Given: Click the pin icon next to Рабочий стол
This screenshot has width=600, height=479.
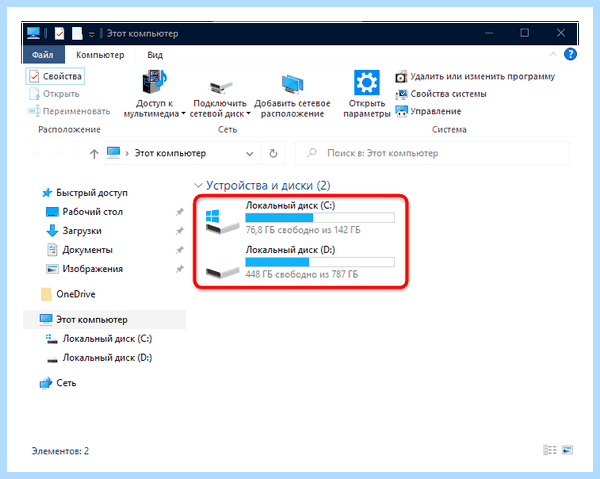Looking at the screenshot, I should click(x=179, y=212).
